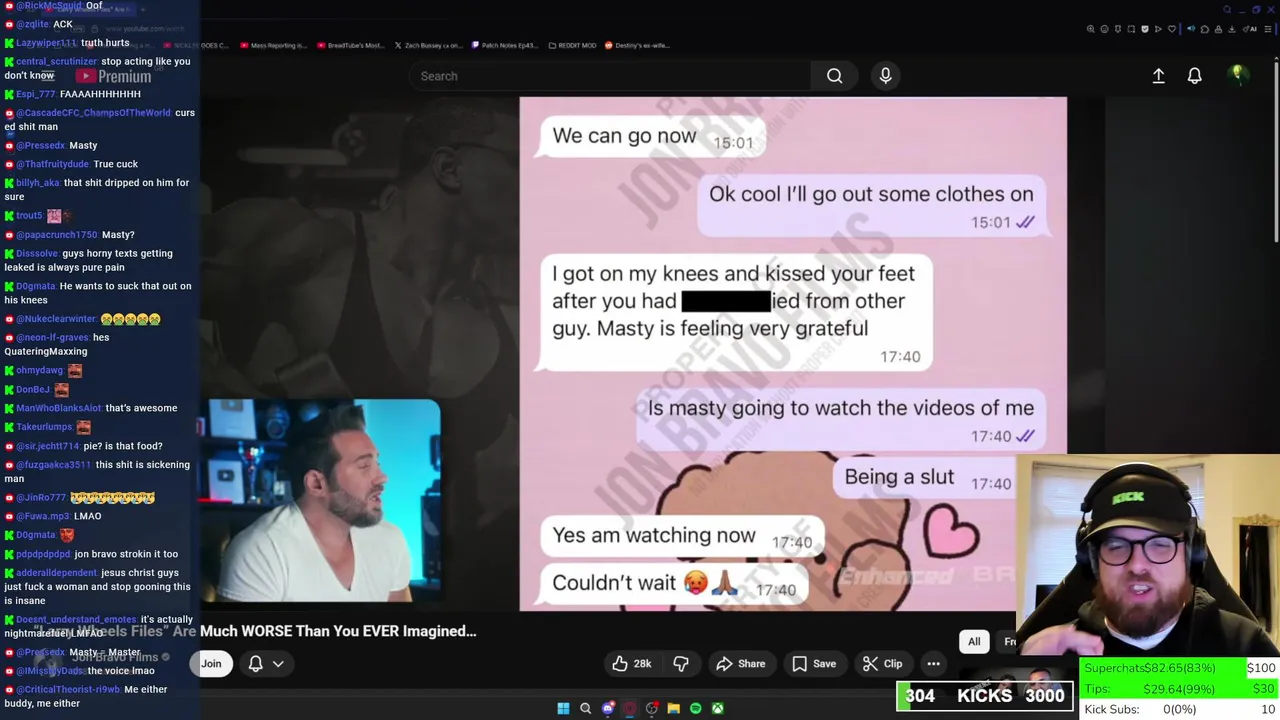The height and width of the screenshot is (720, 1280).
Task: Click the tab search icon in title bar
Action: click(1227, 10)
